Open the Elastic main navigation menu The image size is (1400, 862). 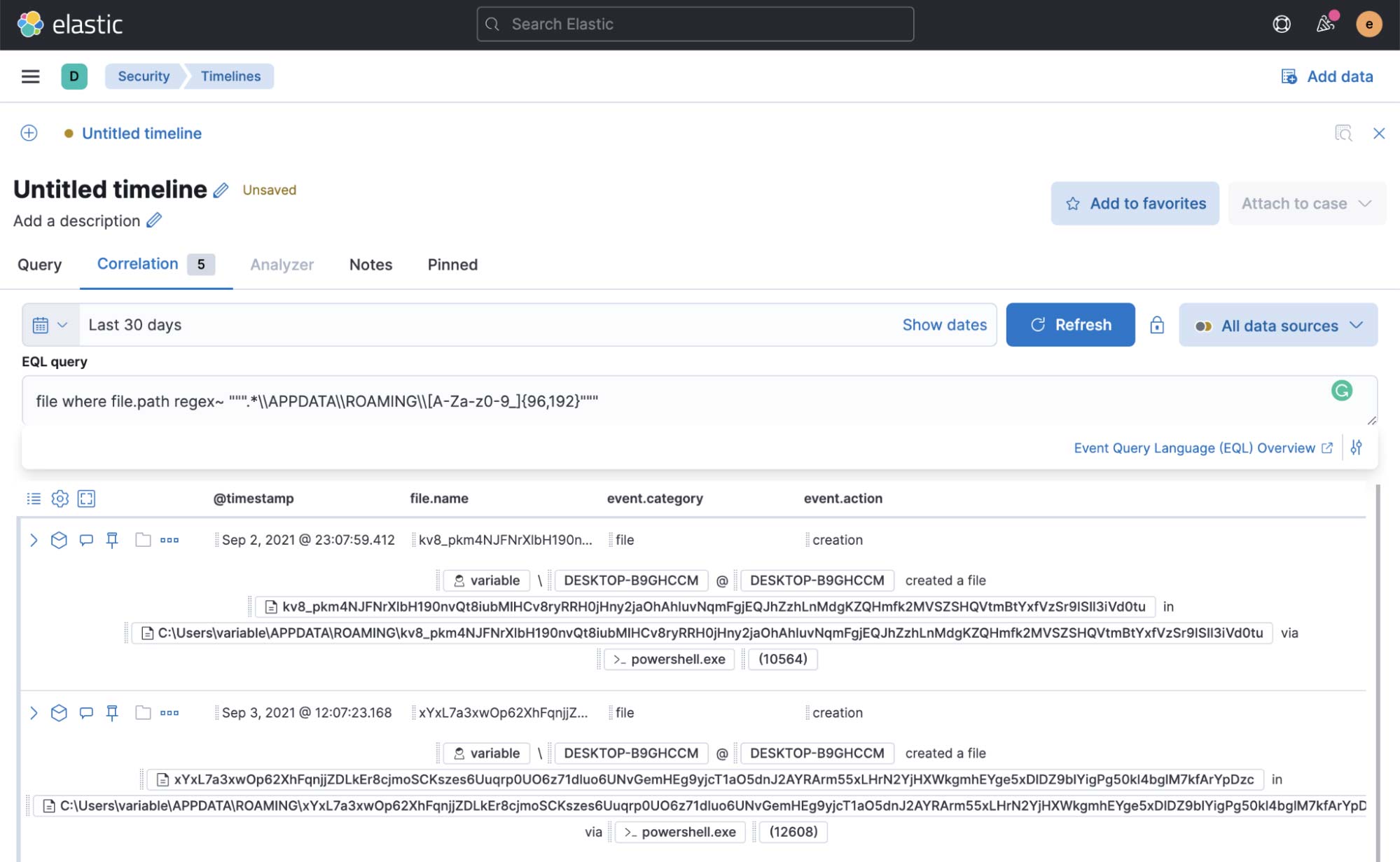coord(29,76)
